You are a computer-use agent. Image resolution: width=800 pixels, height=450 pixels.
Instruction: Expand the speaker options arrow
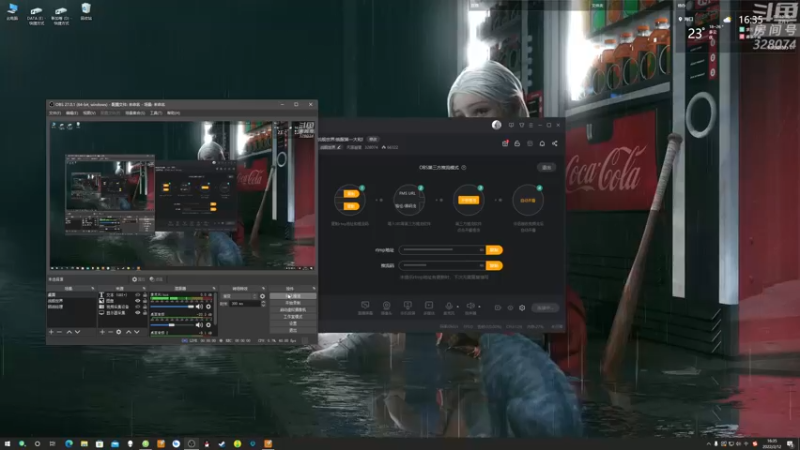point(479,307)
